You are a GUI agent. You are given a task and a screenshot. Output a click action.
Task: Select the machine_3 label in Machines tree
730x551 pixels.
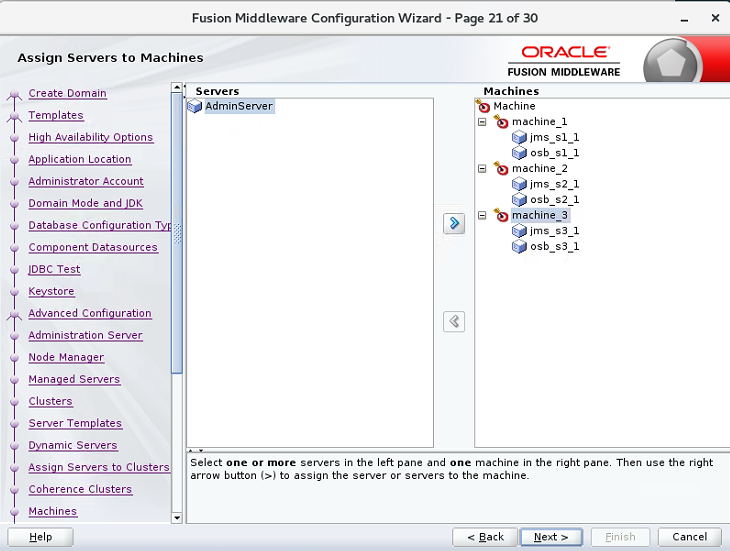click(540, 215)
